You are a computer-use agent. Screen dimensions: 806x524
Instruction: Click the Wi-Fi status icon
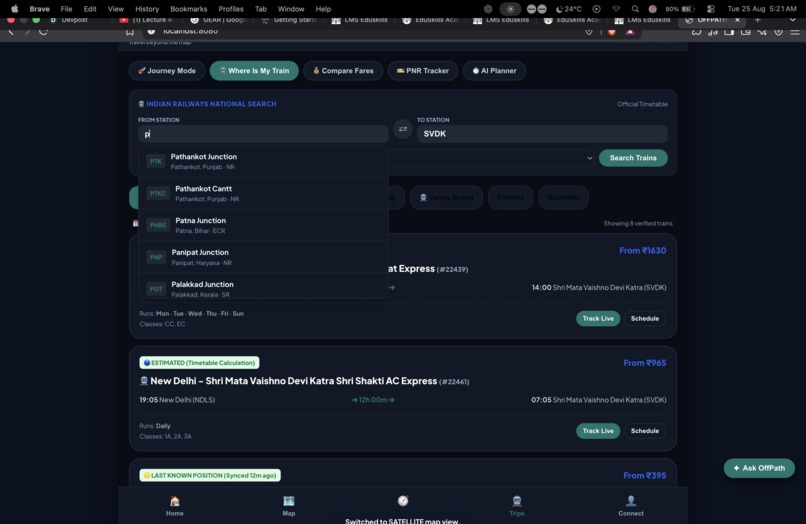(616, 9)
